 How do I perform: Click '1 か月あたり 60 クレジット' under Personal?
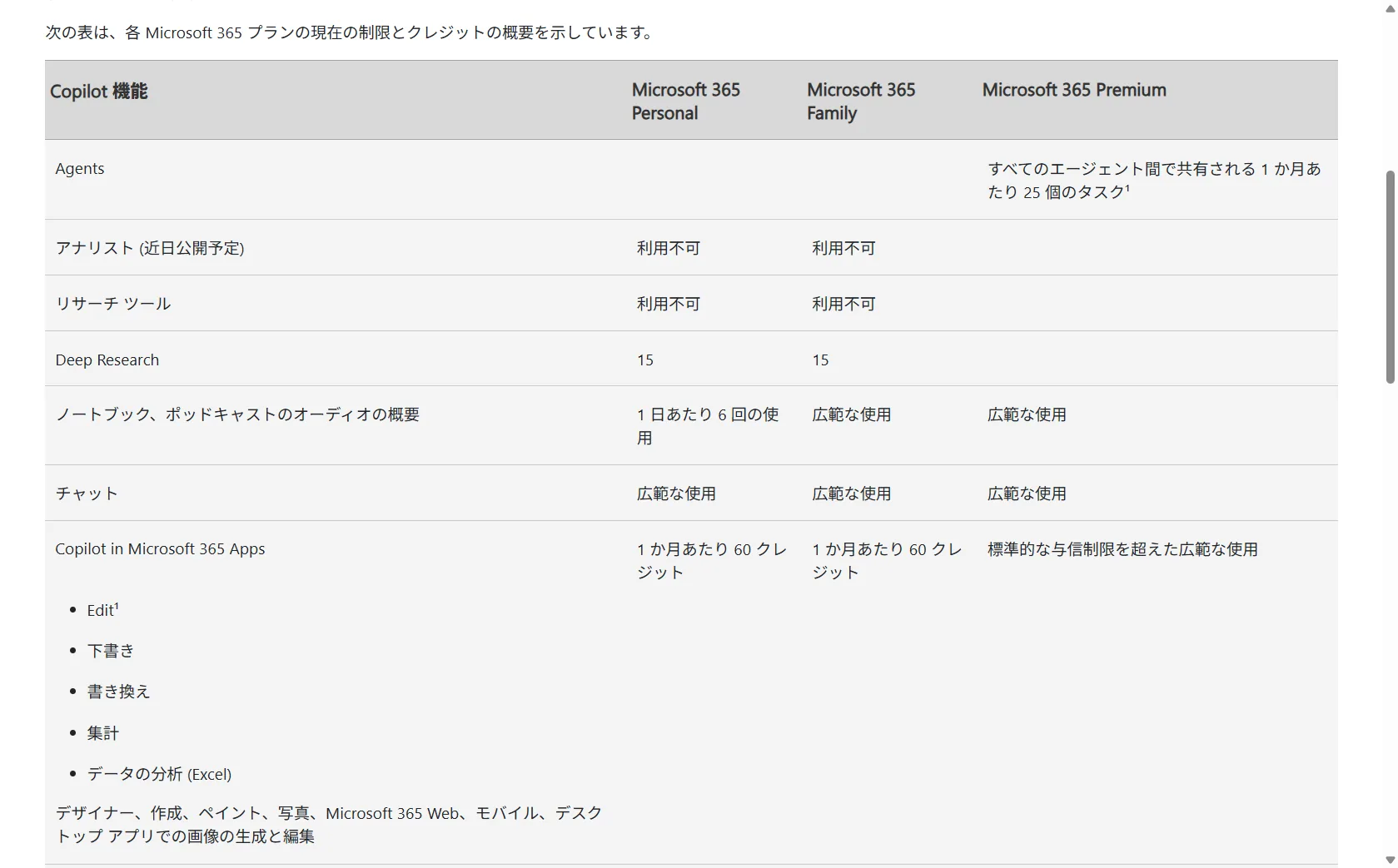[712, 561]
